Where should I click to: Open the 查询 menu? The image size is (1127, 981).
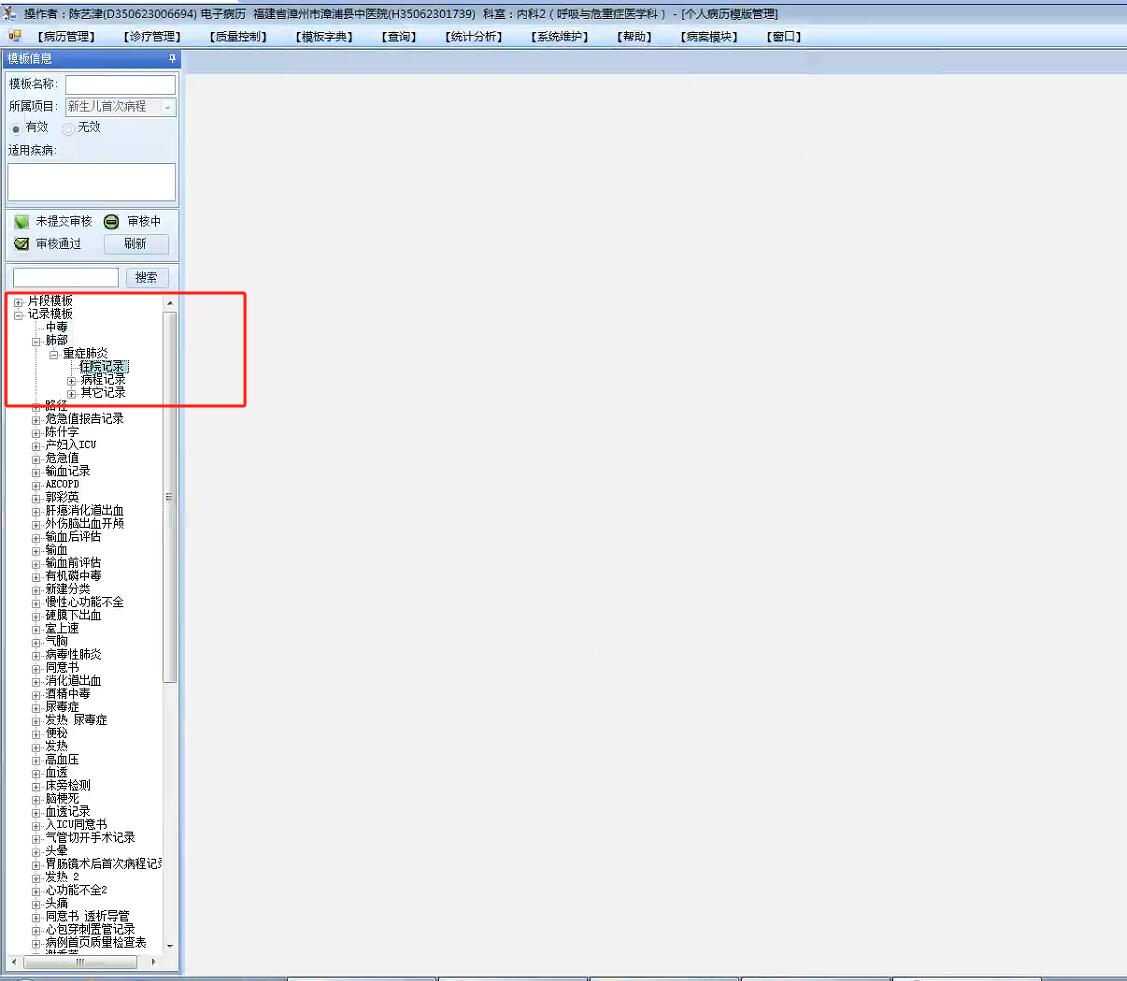[x=399, y=37]
